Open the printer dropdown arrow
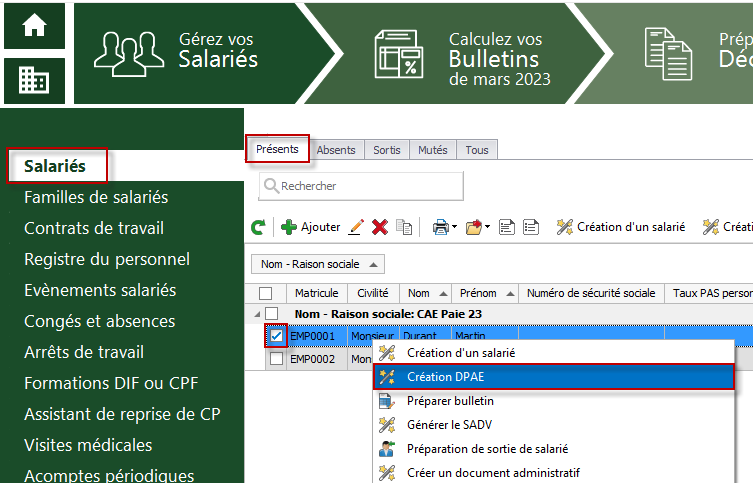 pos(454,228)
